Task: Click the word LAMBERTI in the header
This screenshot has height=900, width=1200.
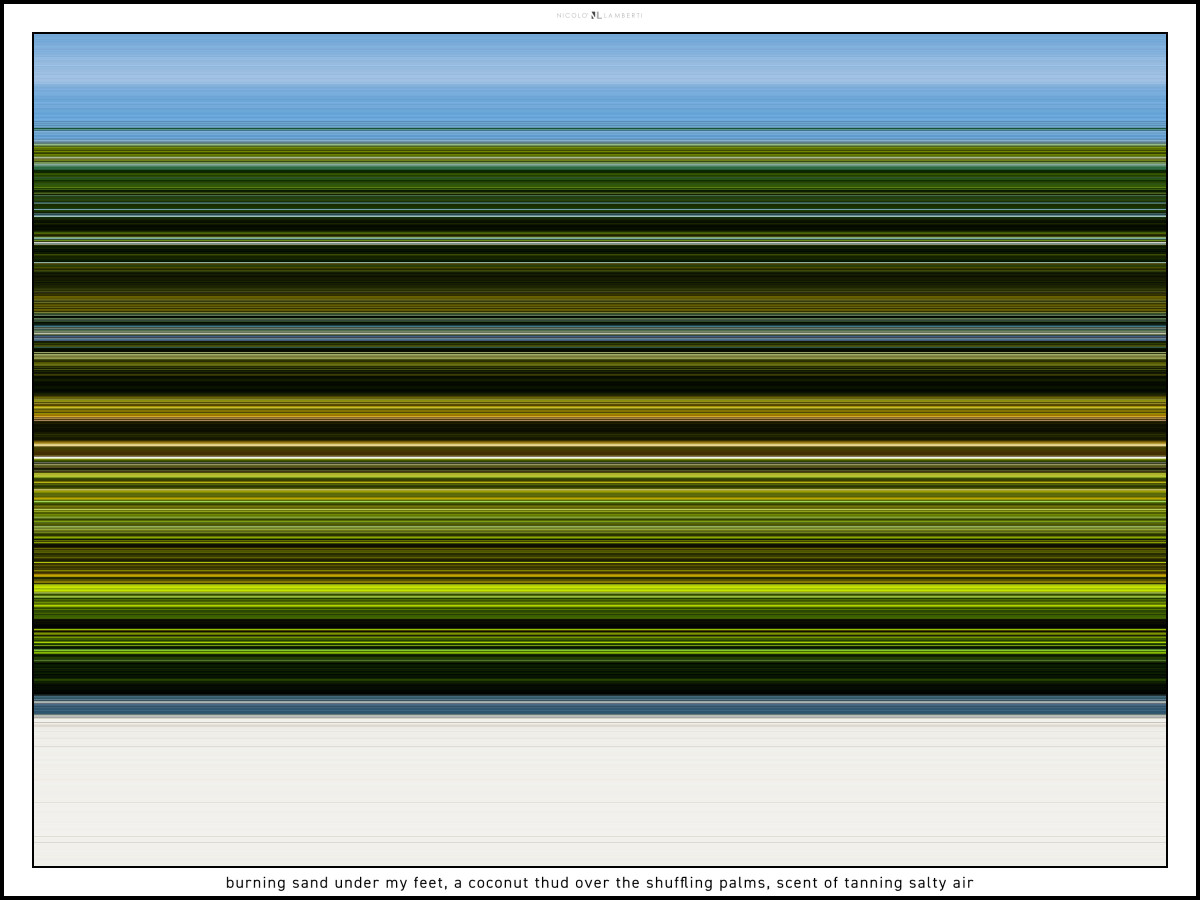Action: (623, 16)
